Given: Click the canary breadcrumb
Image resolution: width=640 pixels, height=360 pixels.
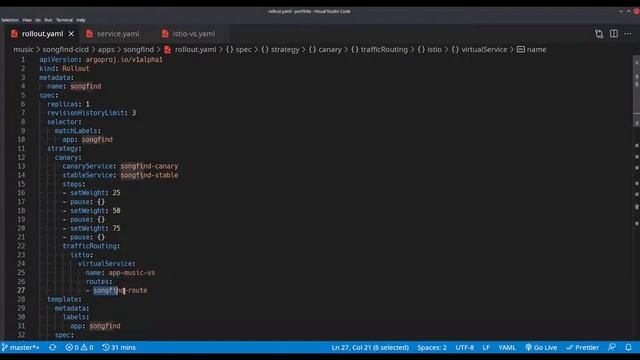Looking at the screenshot, I should click(x=325, y=49).
